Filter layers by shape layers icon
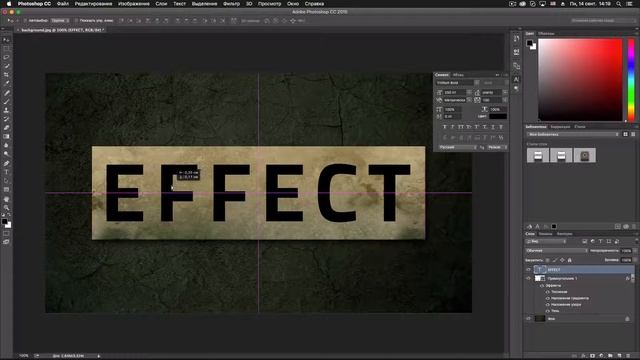 (609, 242)
